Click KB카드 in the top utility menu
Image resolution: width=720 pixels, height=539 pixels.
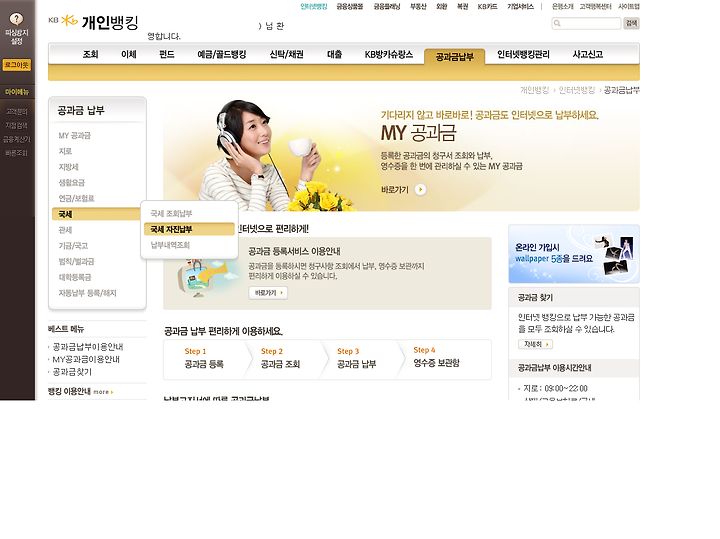(488, 6)
